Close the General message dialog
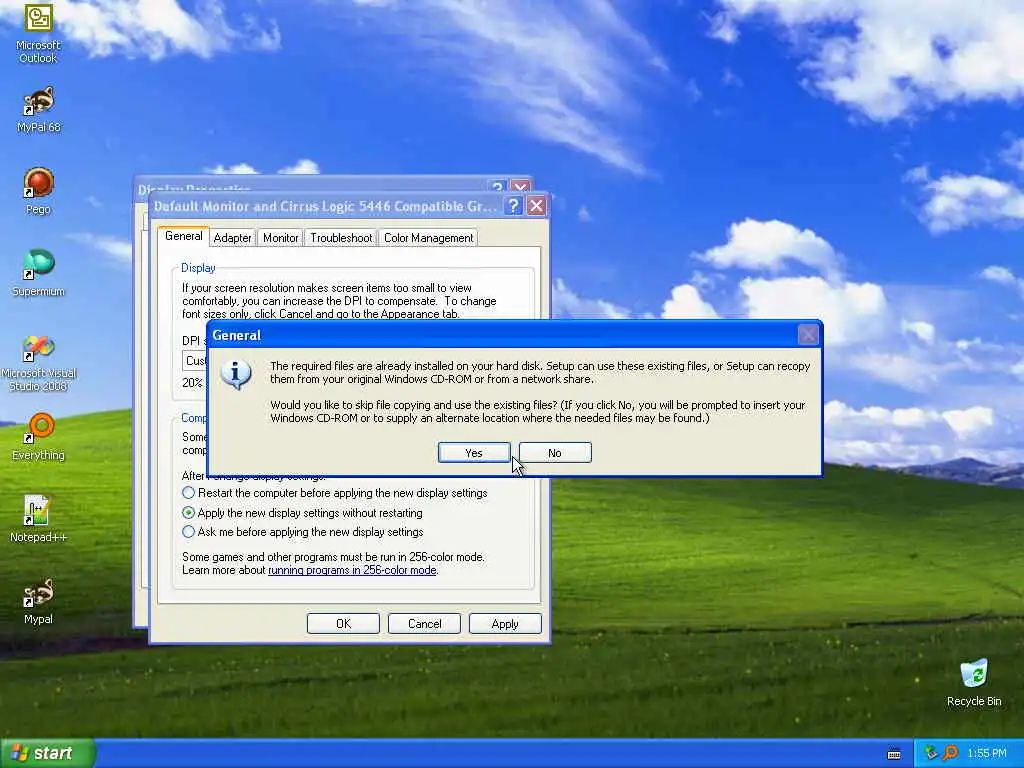The width and height of the screenshot is (1024, 768). tap(808, 335)
